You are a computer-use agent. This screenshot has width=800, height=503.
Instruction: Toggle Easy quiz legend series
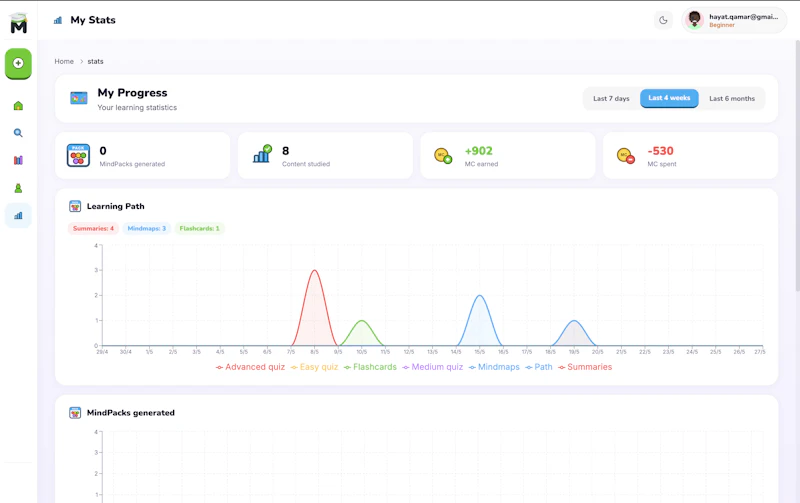click(314, 367)
